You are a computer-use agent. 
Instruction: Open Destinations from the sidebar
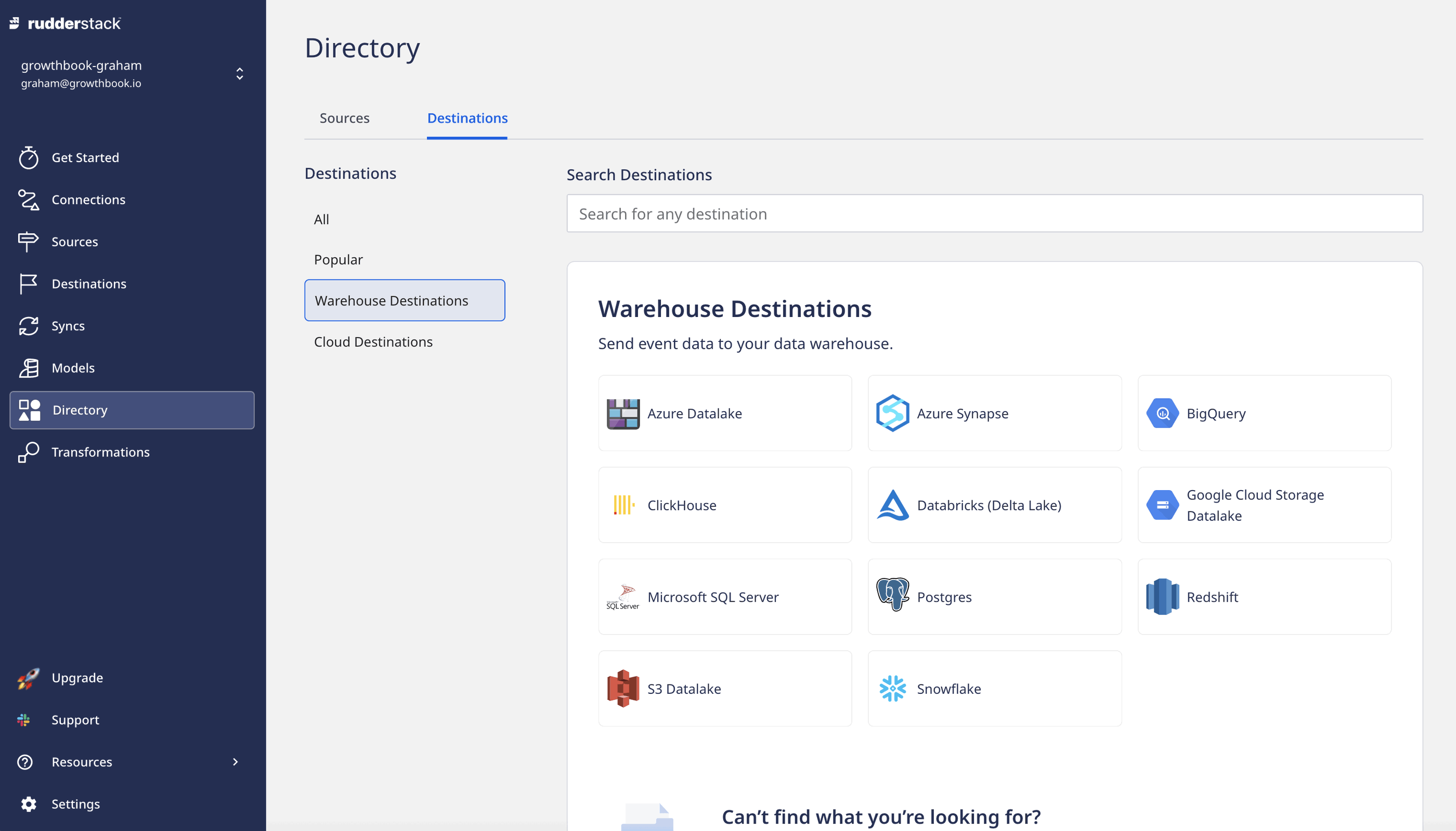89,283
